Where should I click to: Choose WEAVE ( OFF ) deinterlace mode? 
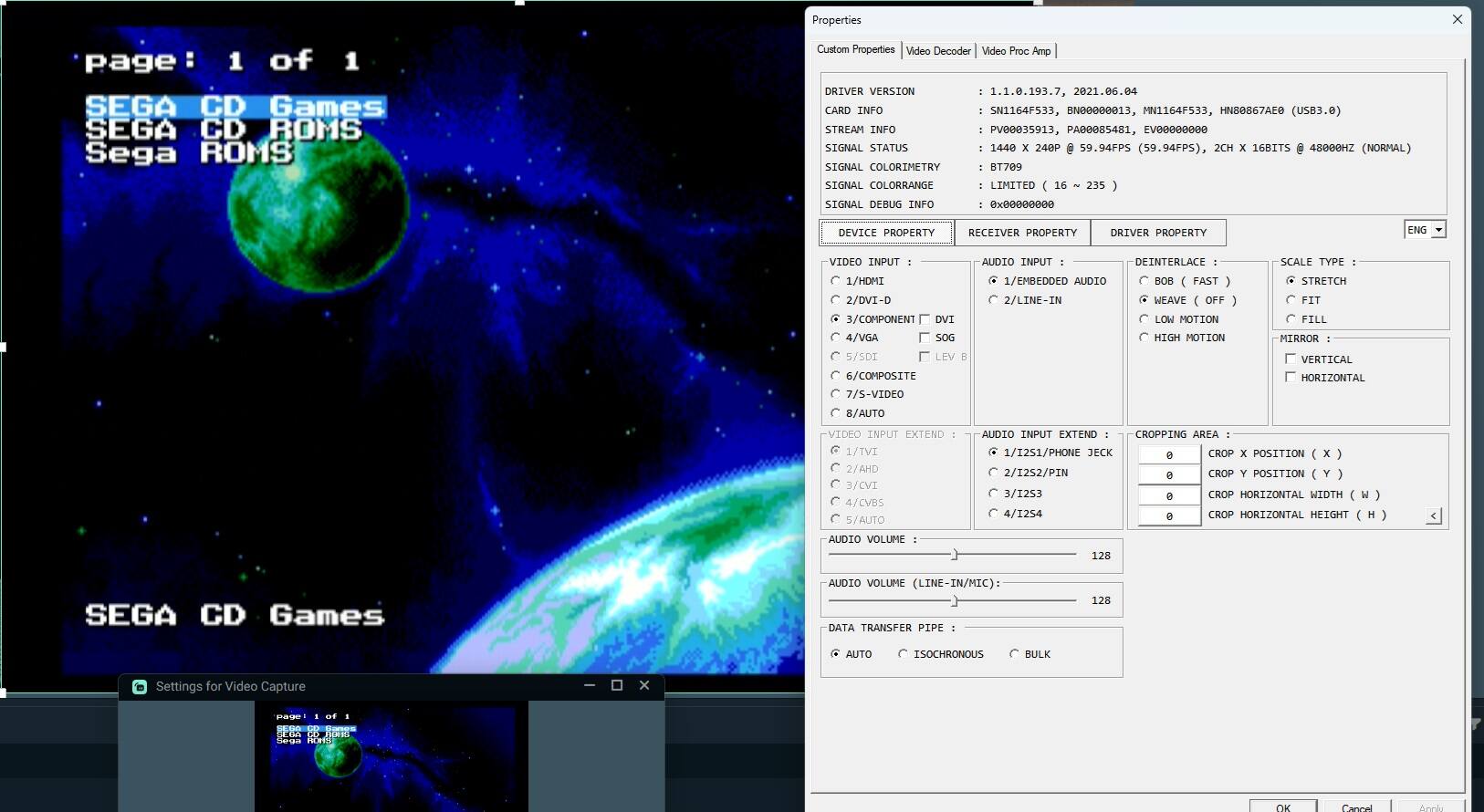(1187, 300)
